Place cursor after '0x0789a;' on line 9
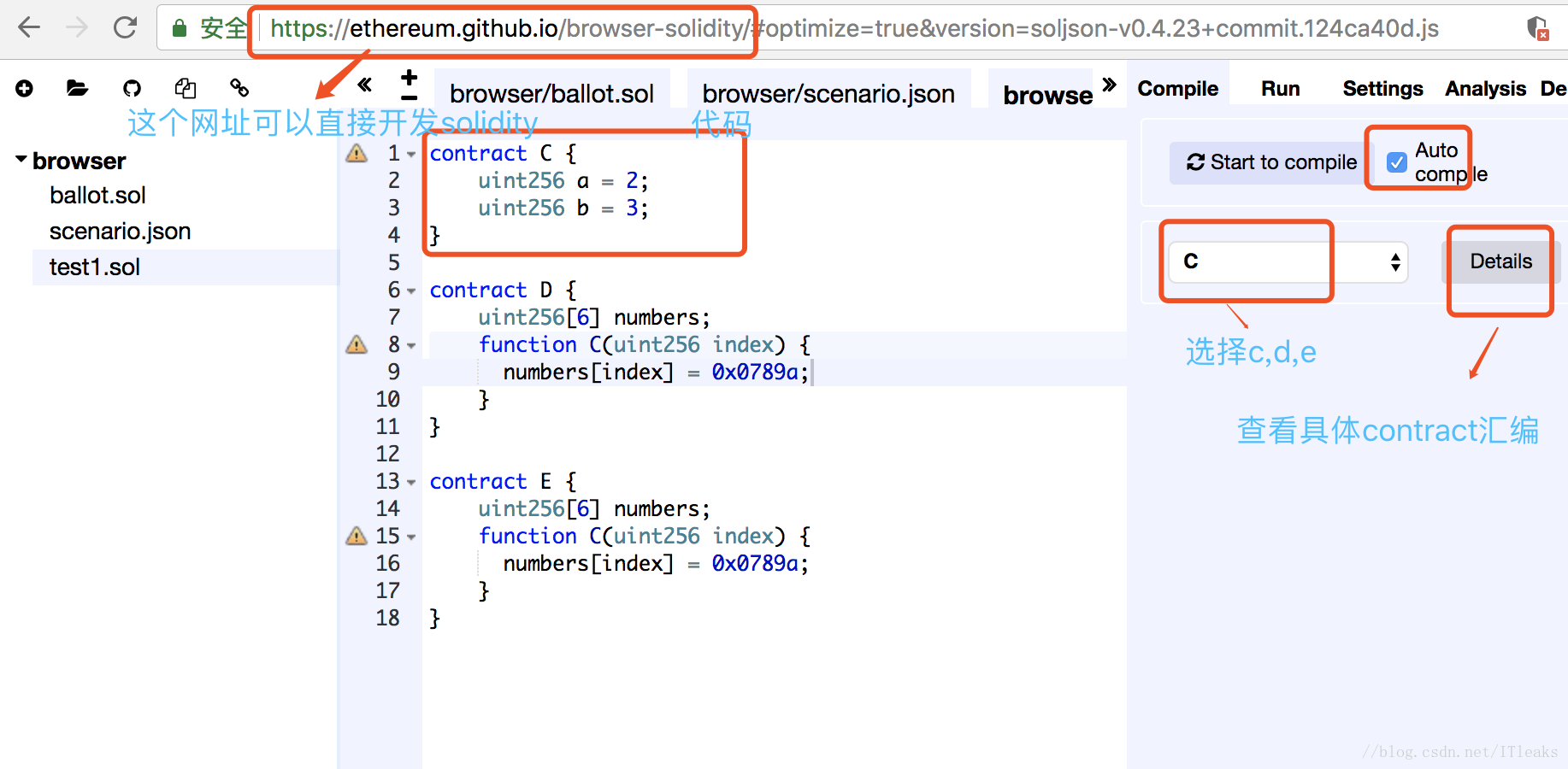The height and width of the screenshot is (769, 1568). (x=811, y=372)
